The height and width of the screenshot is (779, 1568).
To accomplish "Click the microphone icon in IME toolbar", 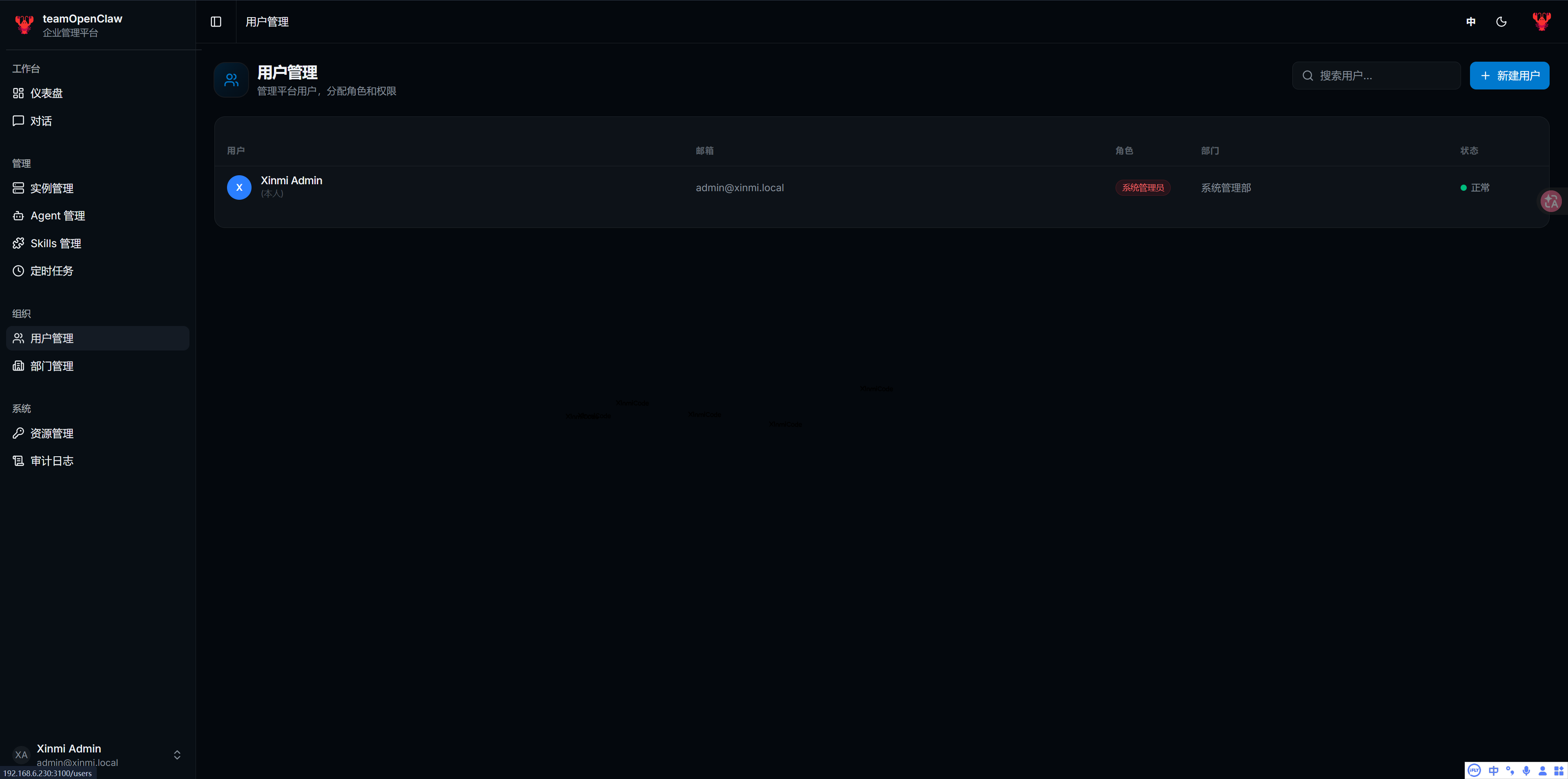I will coord(1526,770).
